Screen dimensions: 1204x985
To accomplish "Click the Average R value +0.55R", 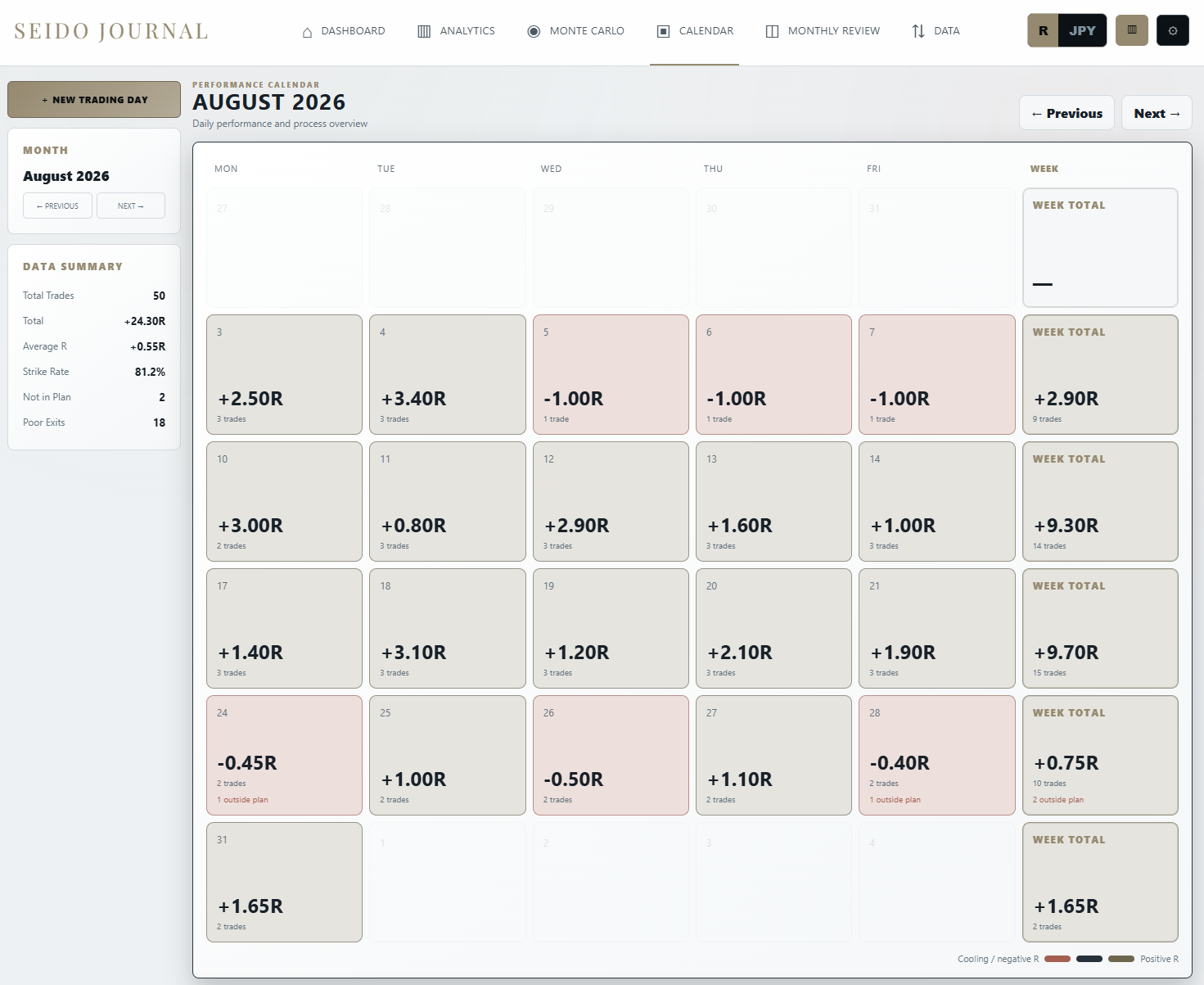I will [x=148, y=346].
